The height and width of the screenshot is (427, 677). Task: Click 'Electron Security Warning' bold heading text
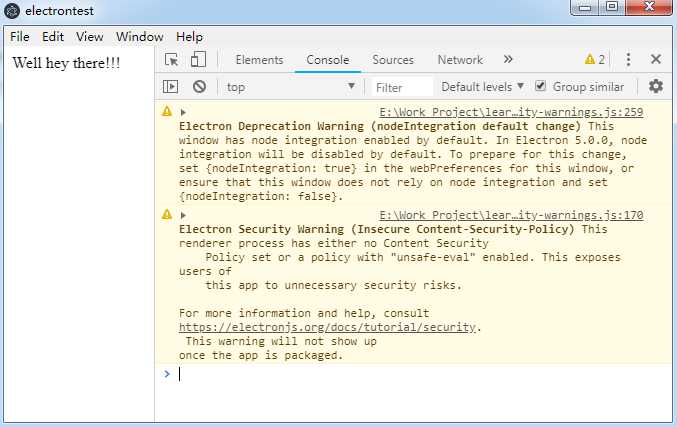tap(261, 229)
